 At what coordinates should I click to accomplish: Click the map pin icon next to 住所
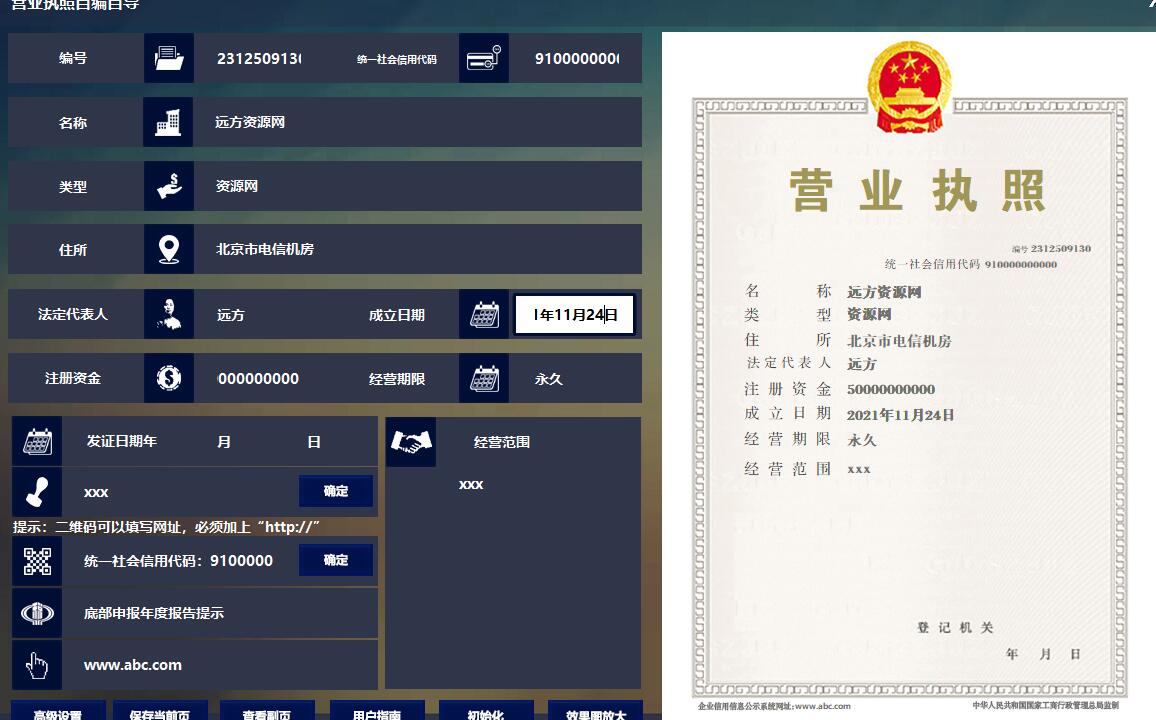click(x=169, y=249)
